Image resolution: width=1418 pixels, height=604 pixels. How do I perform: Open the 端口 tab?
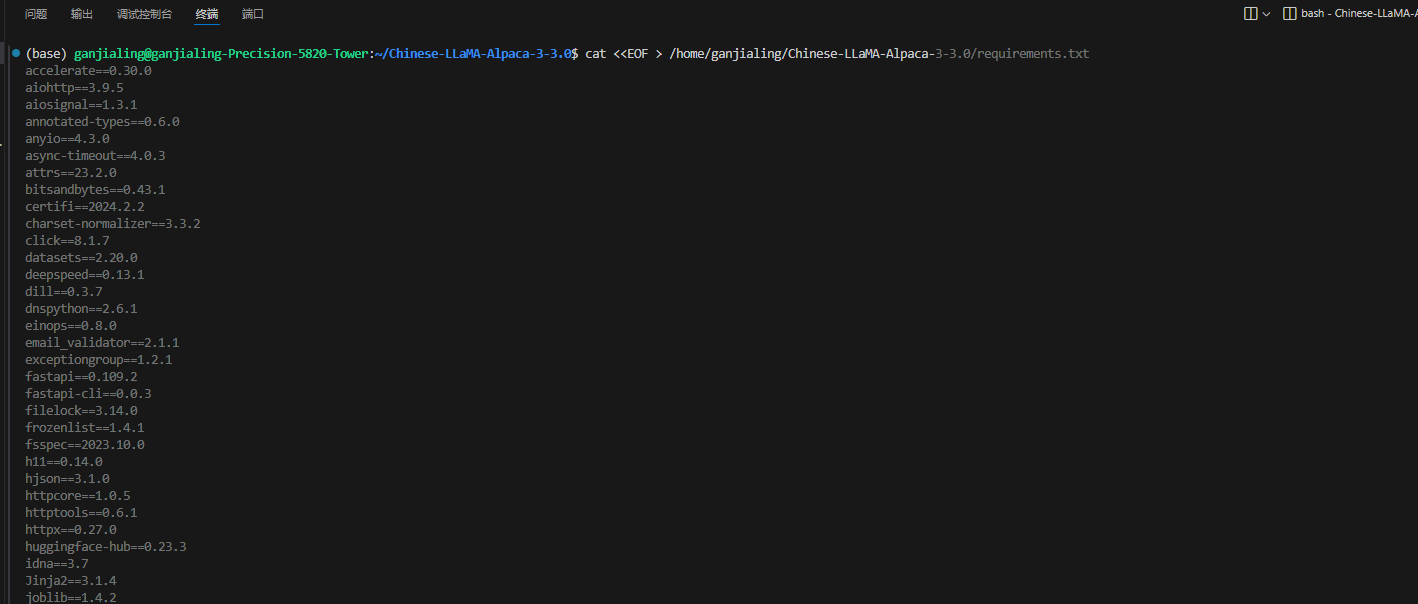coord(253,14)
